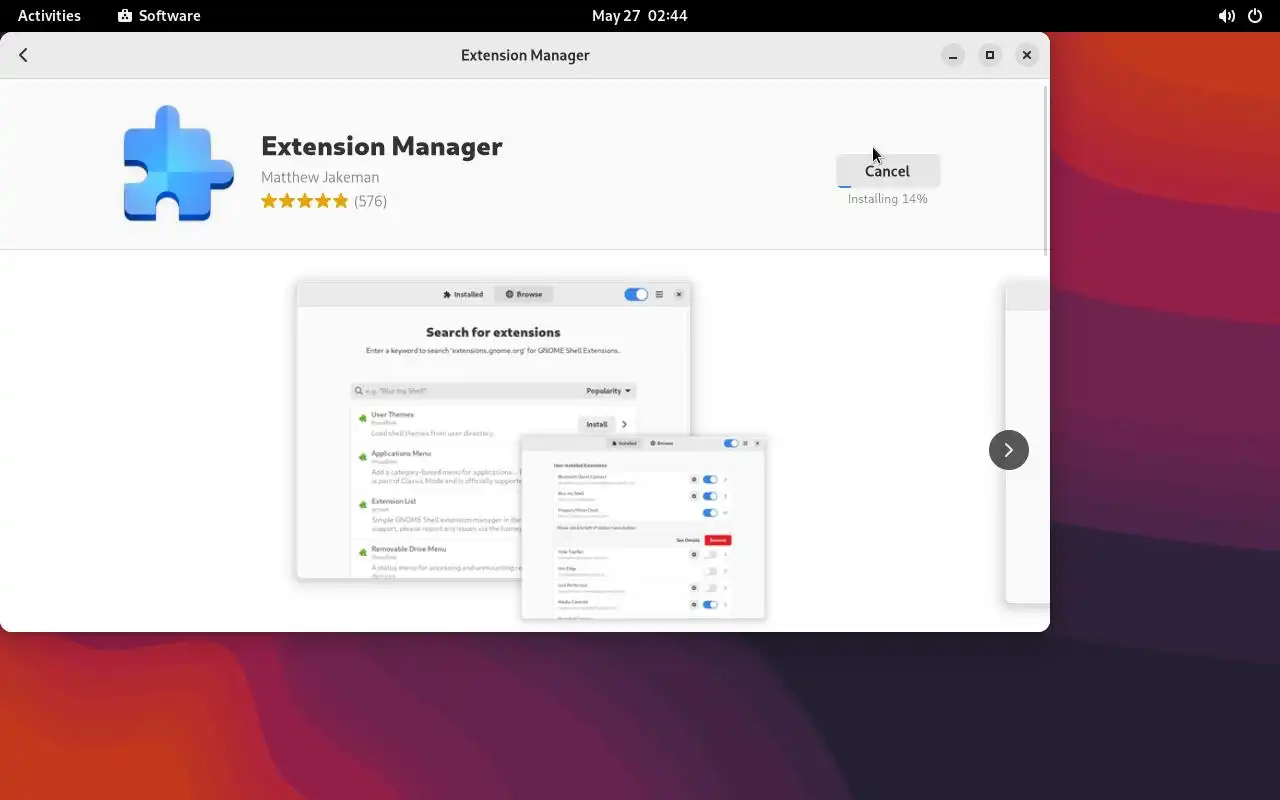The width and height of the screenshot is (1280, 800).
Task: Click the Extension Manager app title heading
Action: [381, 146]
